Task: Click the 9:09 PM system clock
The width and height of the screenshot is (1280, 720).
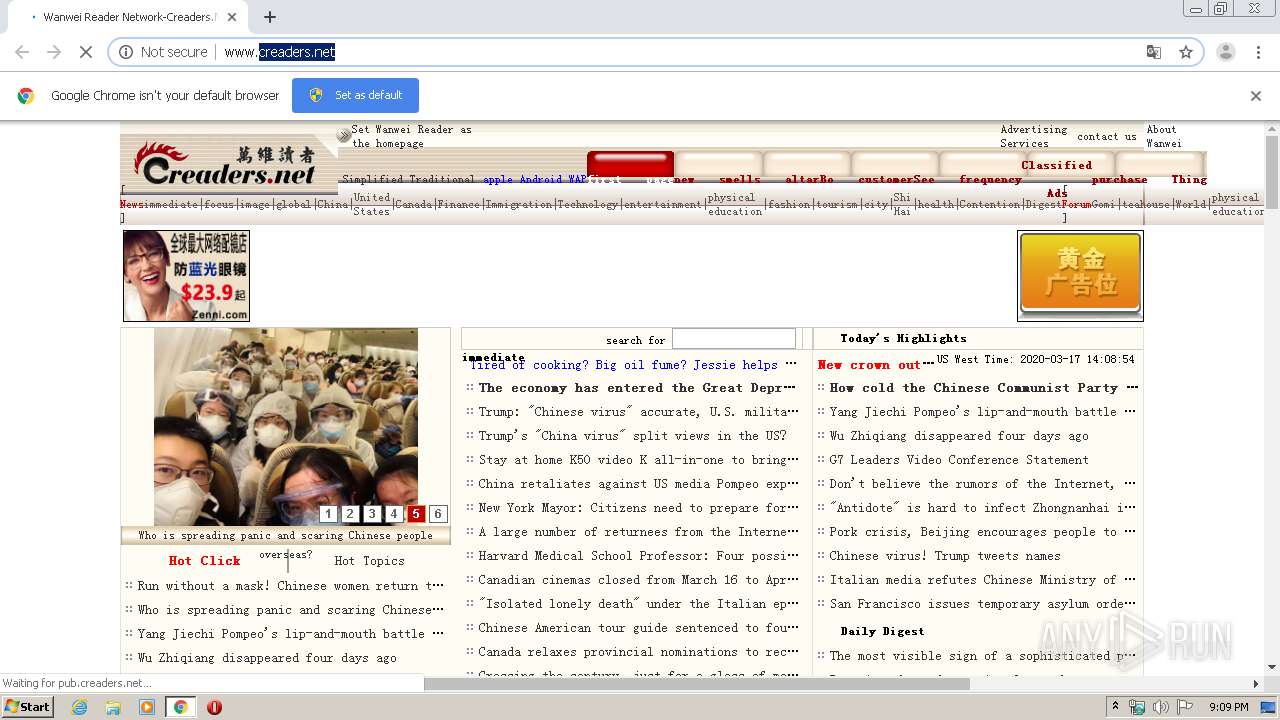Action: click(x=1228, y=707)
